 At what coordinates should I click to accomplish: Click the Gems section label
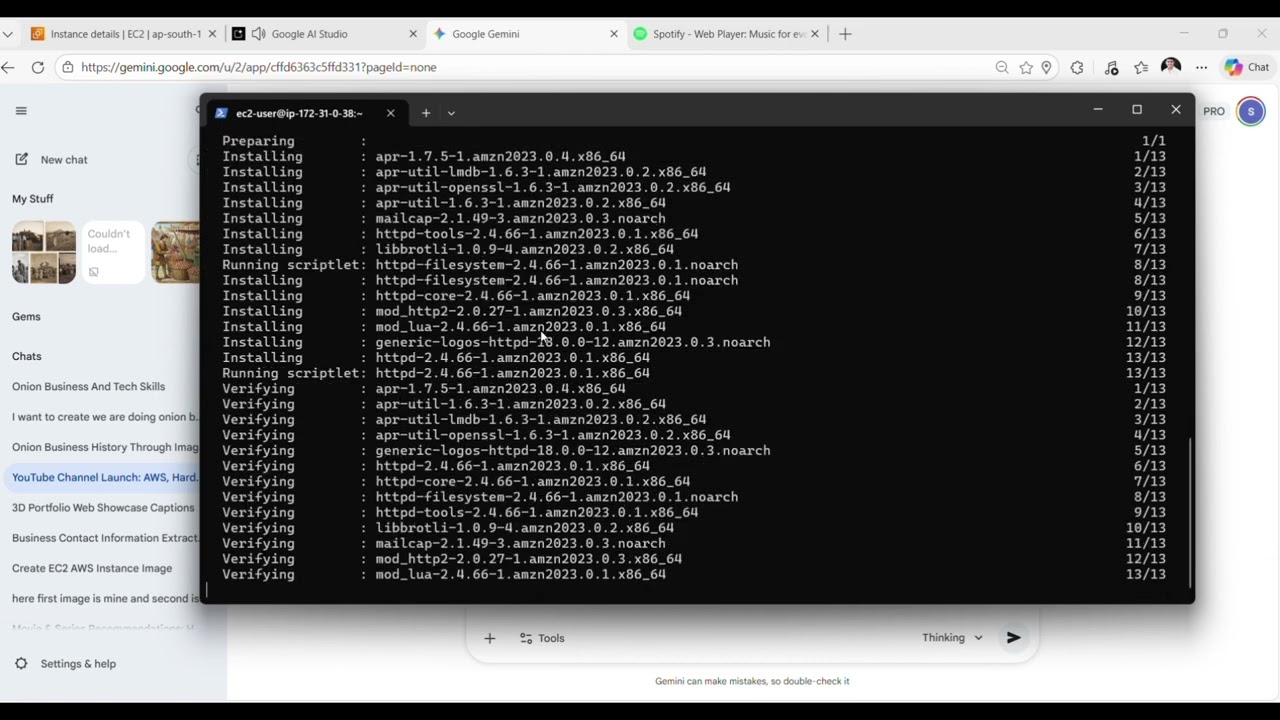[x=26, y=316]
